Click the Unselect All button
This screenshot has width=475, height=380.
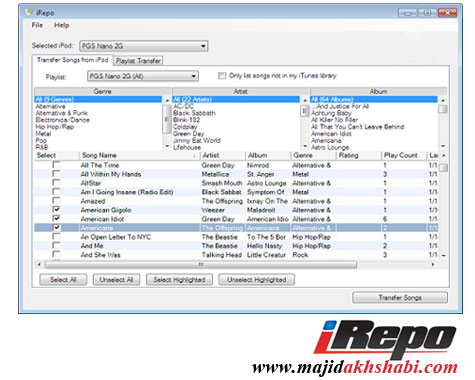coord(116,280)
